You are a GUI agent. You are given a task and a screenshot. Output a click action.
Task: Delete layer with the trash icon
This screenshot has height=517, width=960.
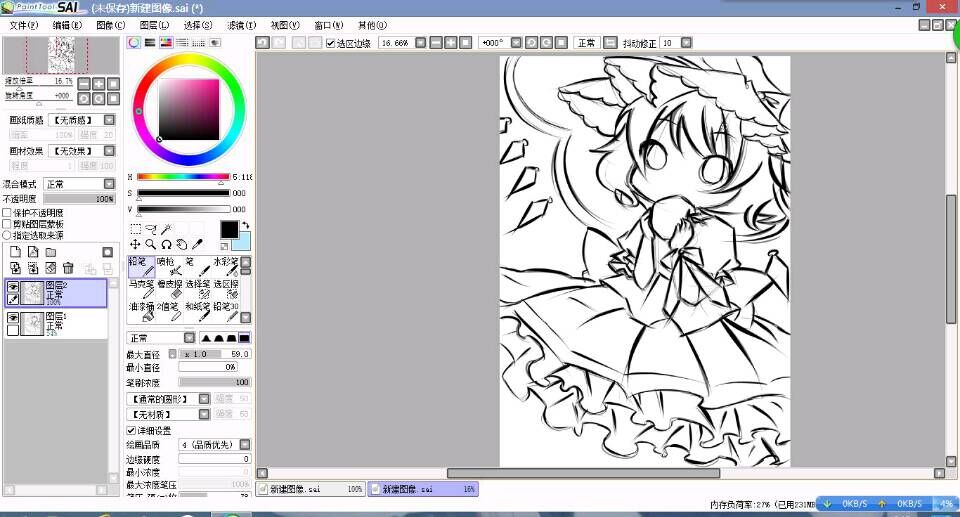(68, 268)
